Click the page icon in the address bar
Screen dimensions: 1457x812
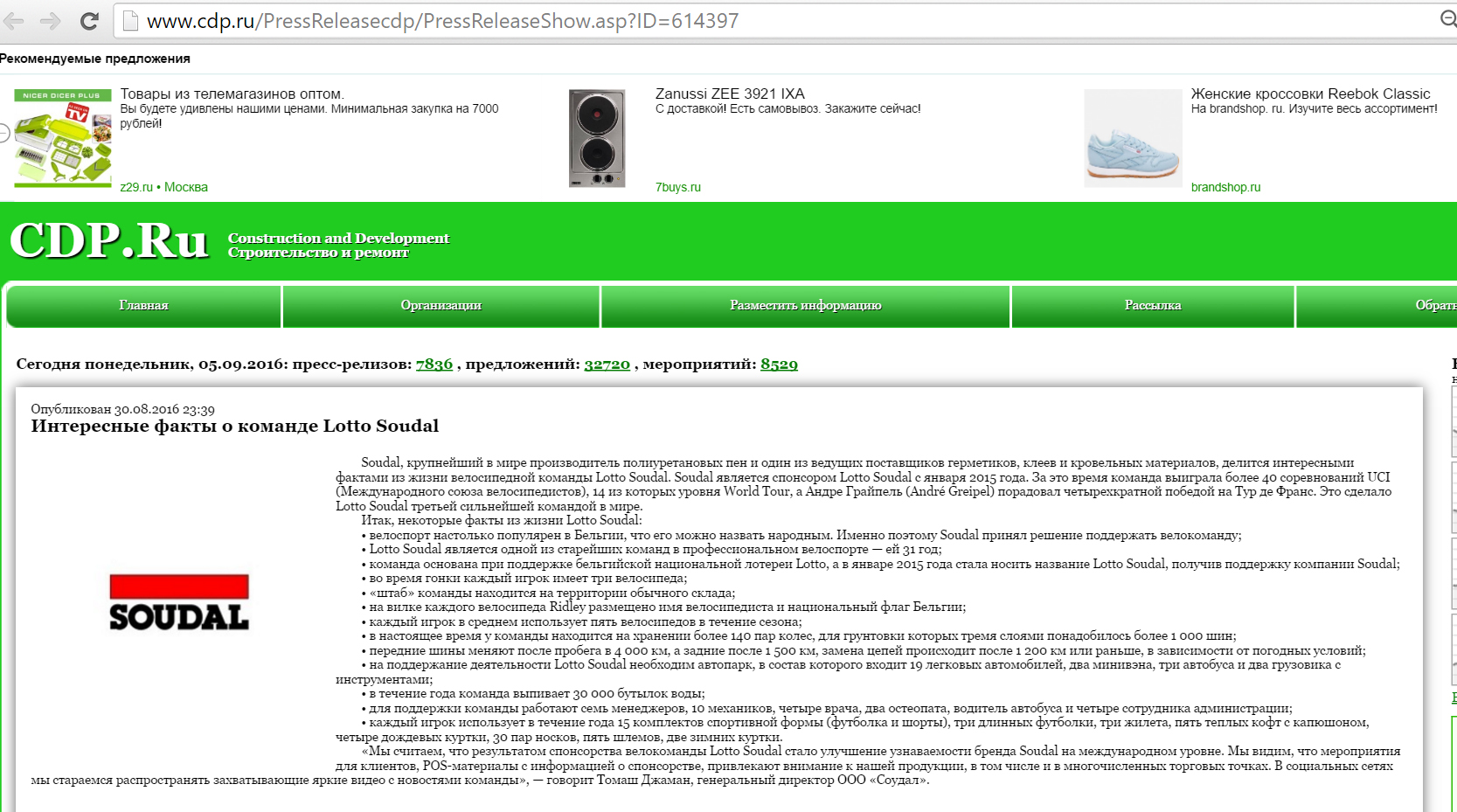click(130, 21)
